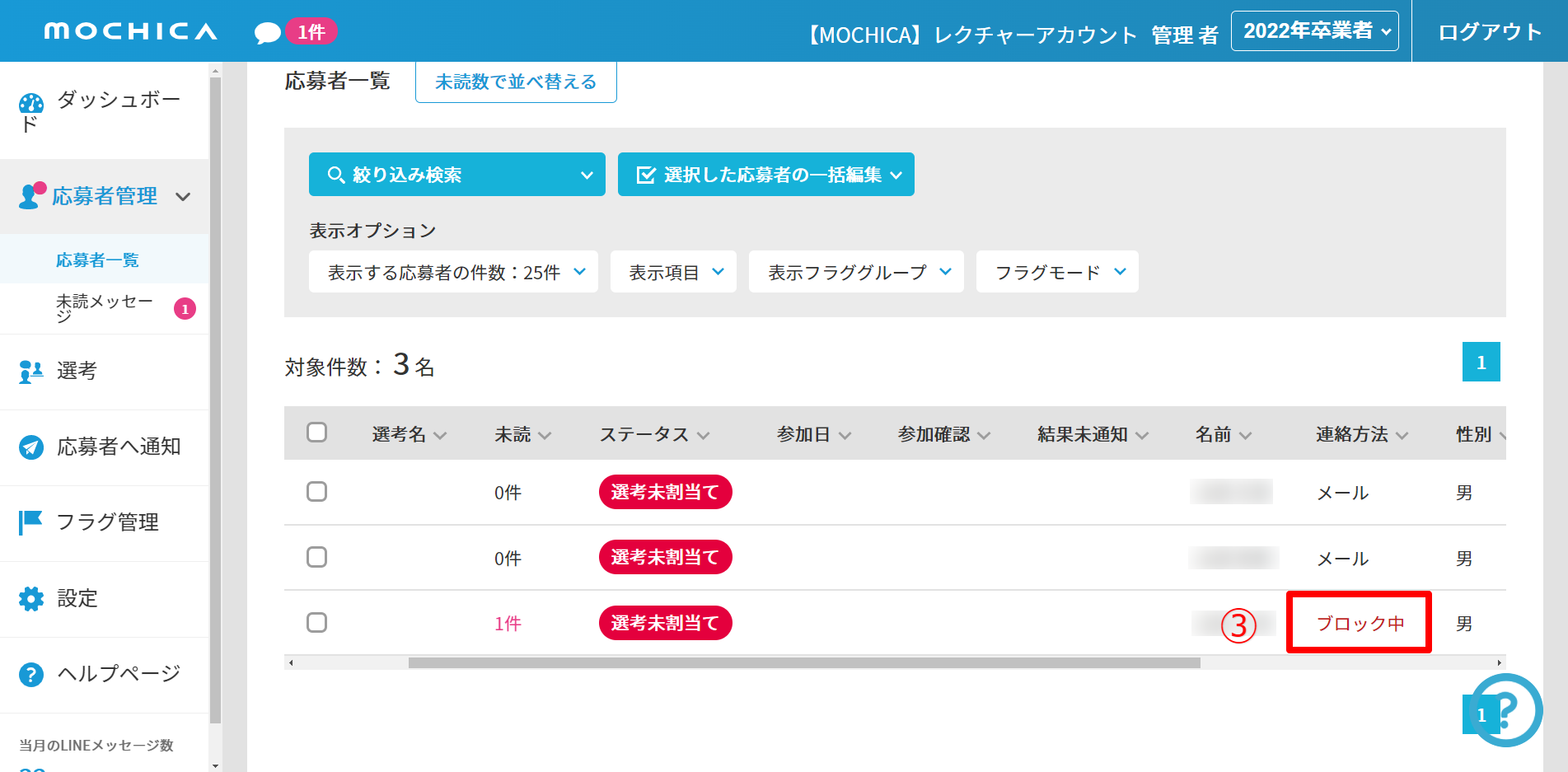Click the help page question mark icon
This screenshot has height=772, width=1568.
30,675
